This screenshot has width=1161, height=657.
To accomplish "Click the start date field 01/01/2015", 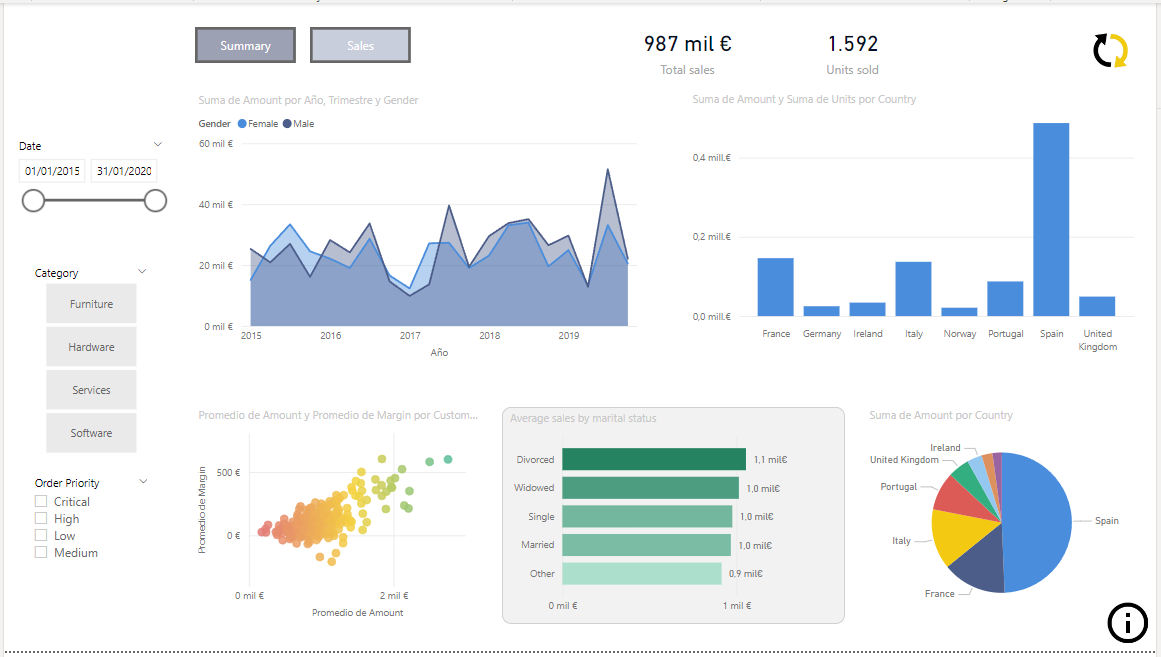I will [52, 171].
